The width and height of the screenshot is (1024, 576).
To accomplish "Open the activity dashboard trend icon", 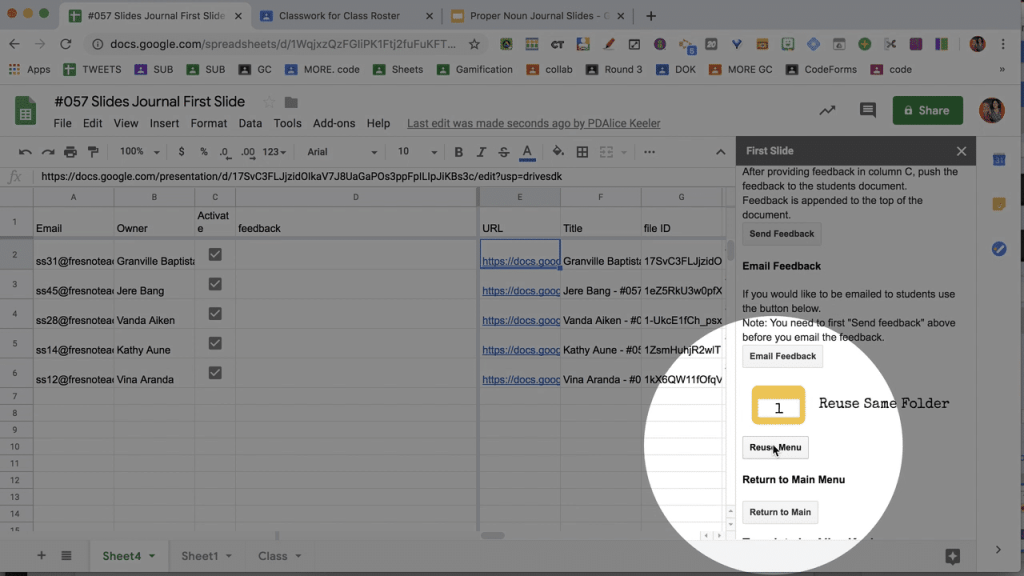I will (x=827, y=110).
